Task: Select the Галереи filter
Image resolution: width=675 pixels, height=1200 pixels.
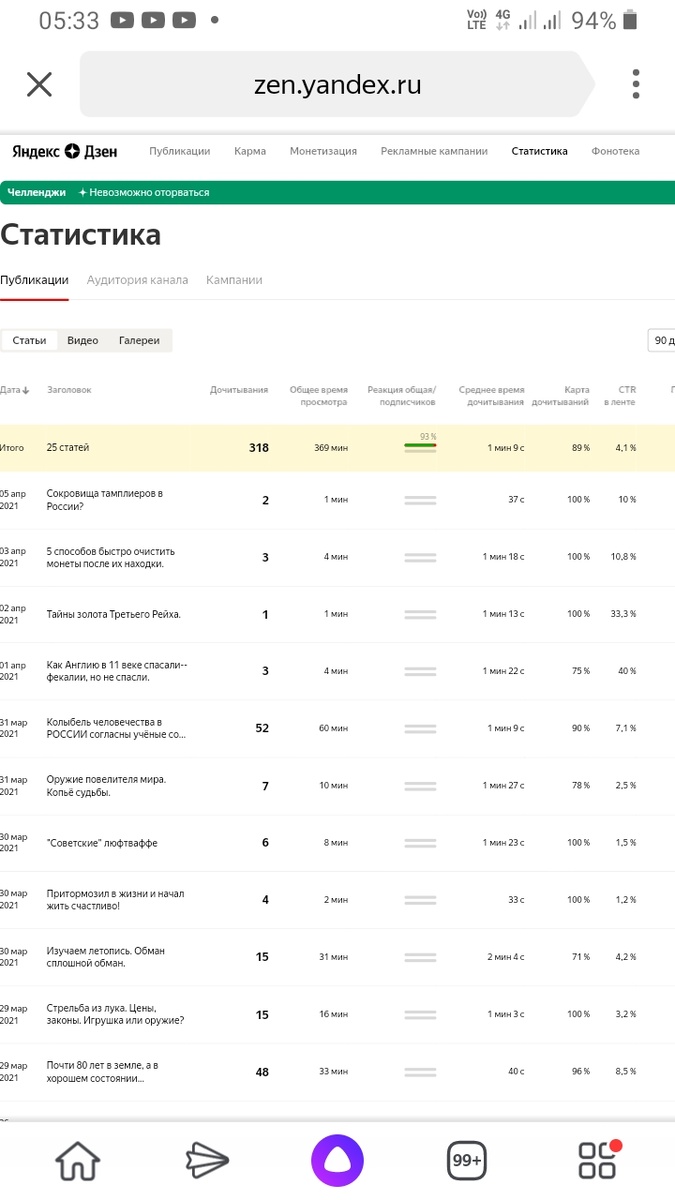Action: click(139, 340)
